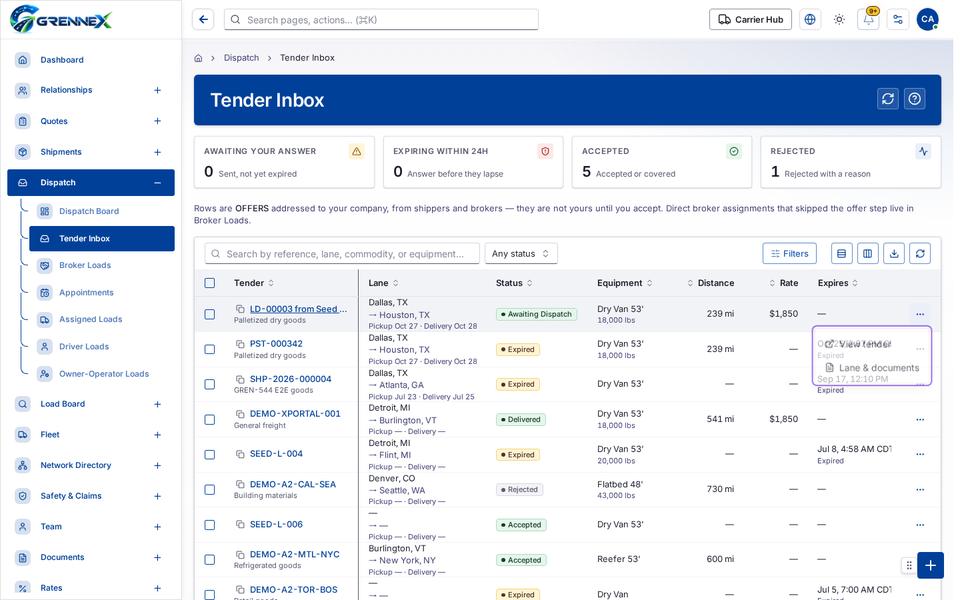Check the LD-00003 tender row checkbox
The image size is (960, 600).
coord(210,314)
